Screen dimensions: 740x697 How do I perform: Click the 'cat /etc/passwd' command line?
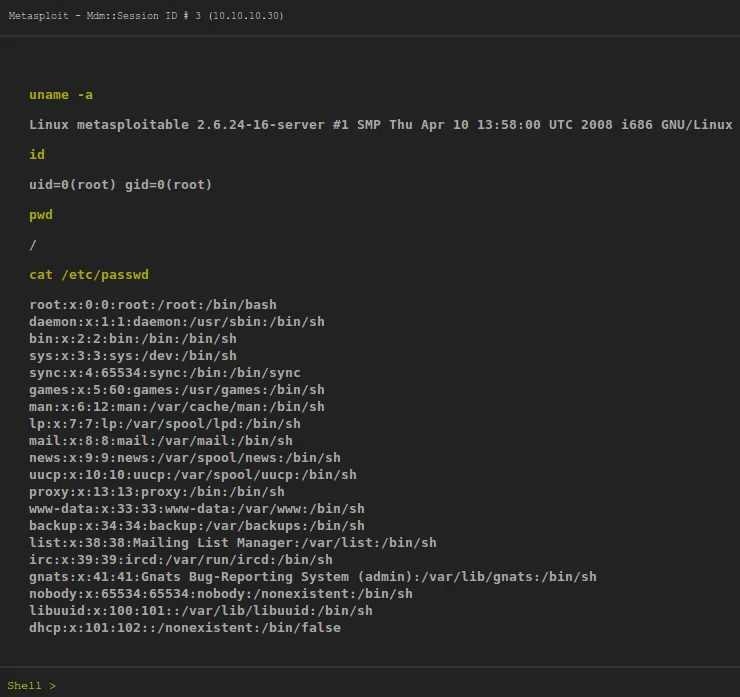click(x=89, y=275)
